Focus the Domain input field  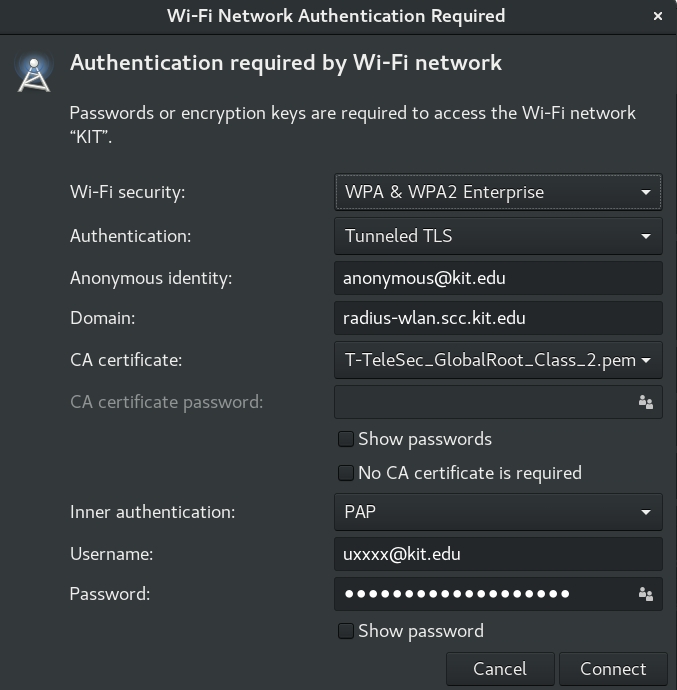tap(497, 319)
